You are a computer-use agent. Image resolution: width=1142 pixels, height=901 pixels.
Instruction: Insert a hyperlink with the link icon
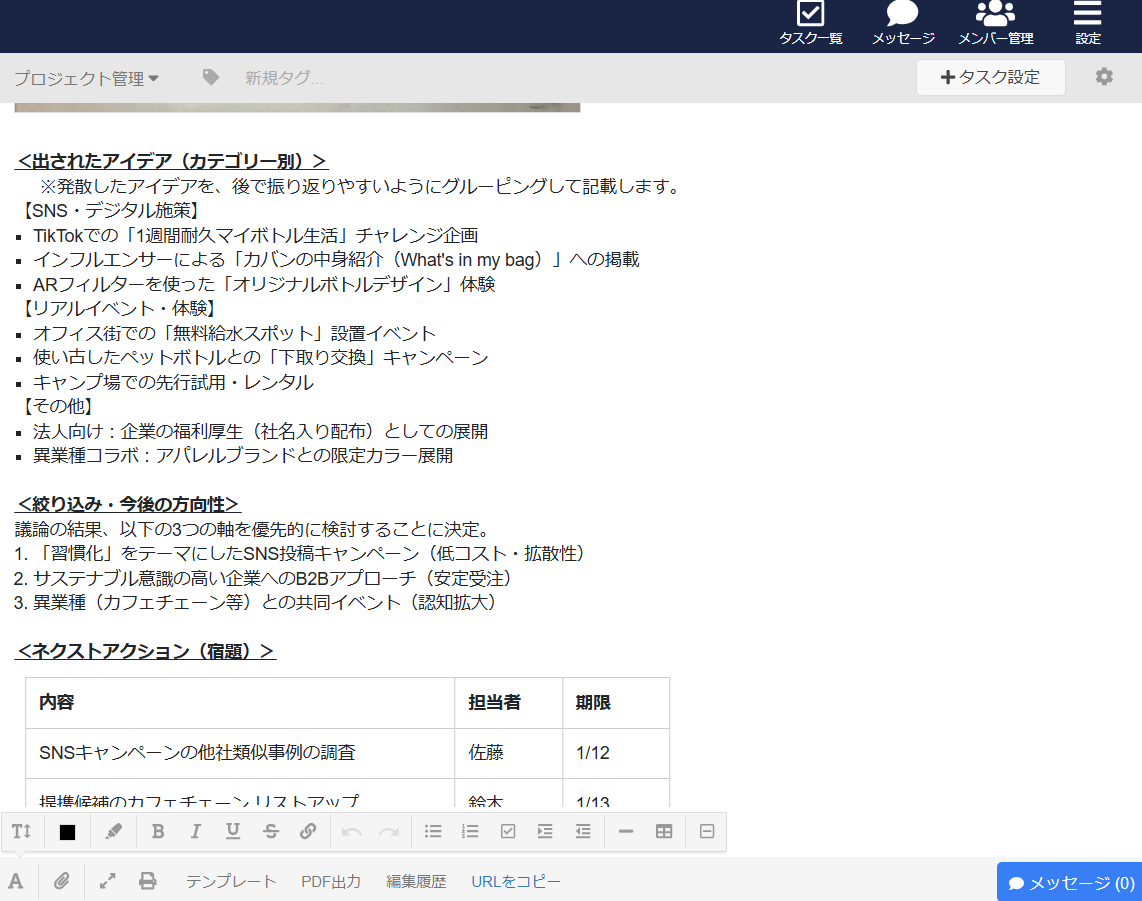point(309,831)
